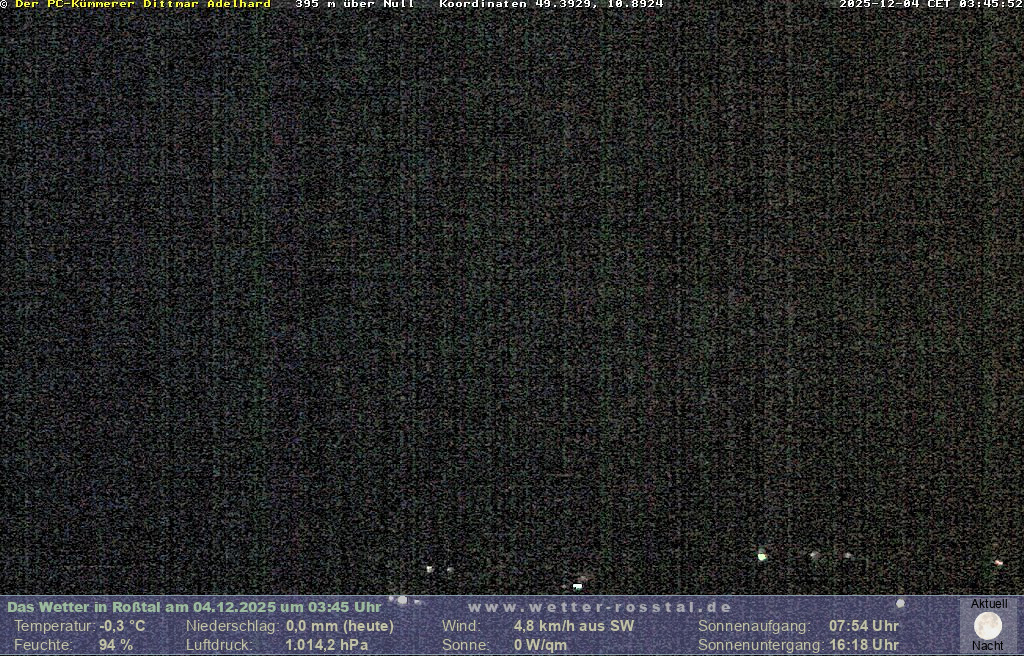Screen dimensions: 1024x656
Task: Click the bright white light at bottom center
Action: click(577, 586)
